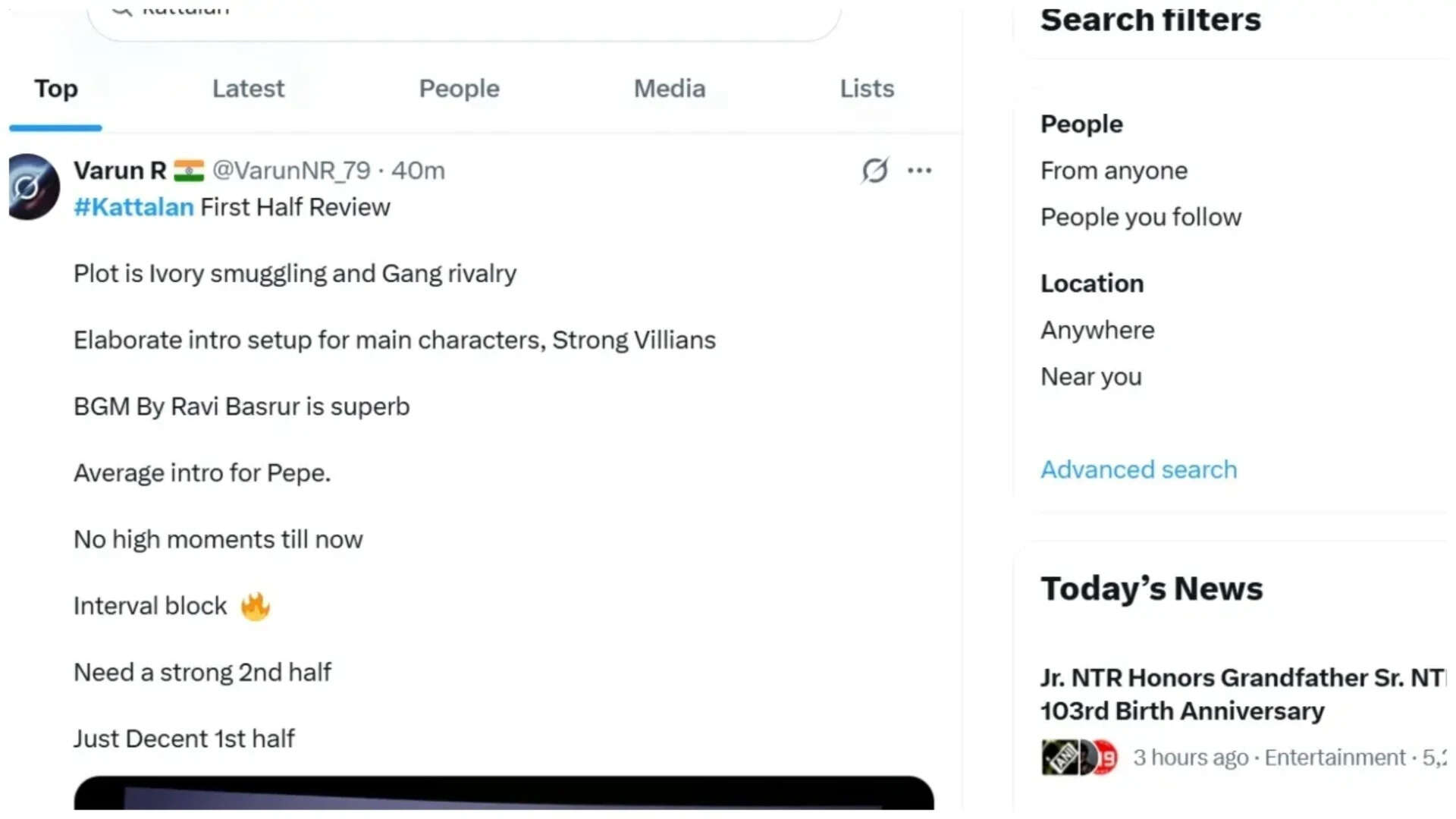Select the People you follow filter
This screenshot has width=1456, height=819.
[x=1141, y=218]
